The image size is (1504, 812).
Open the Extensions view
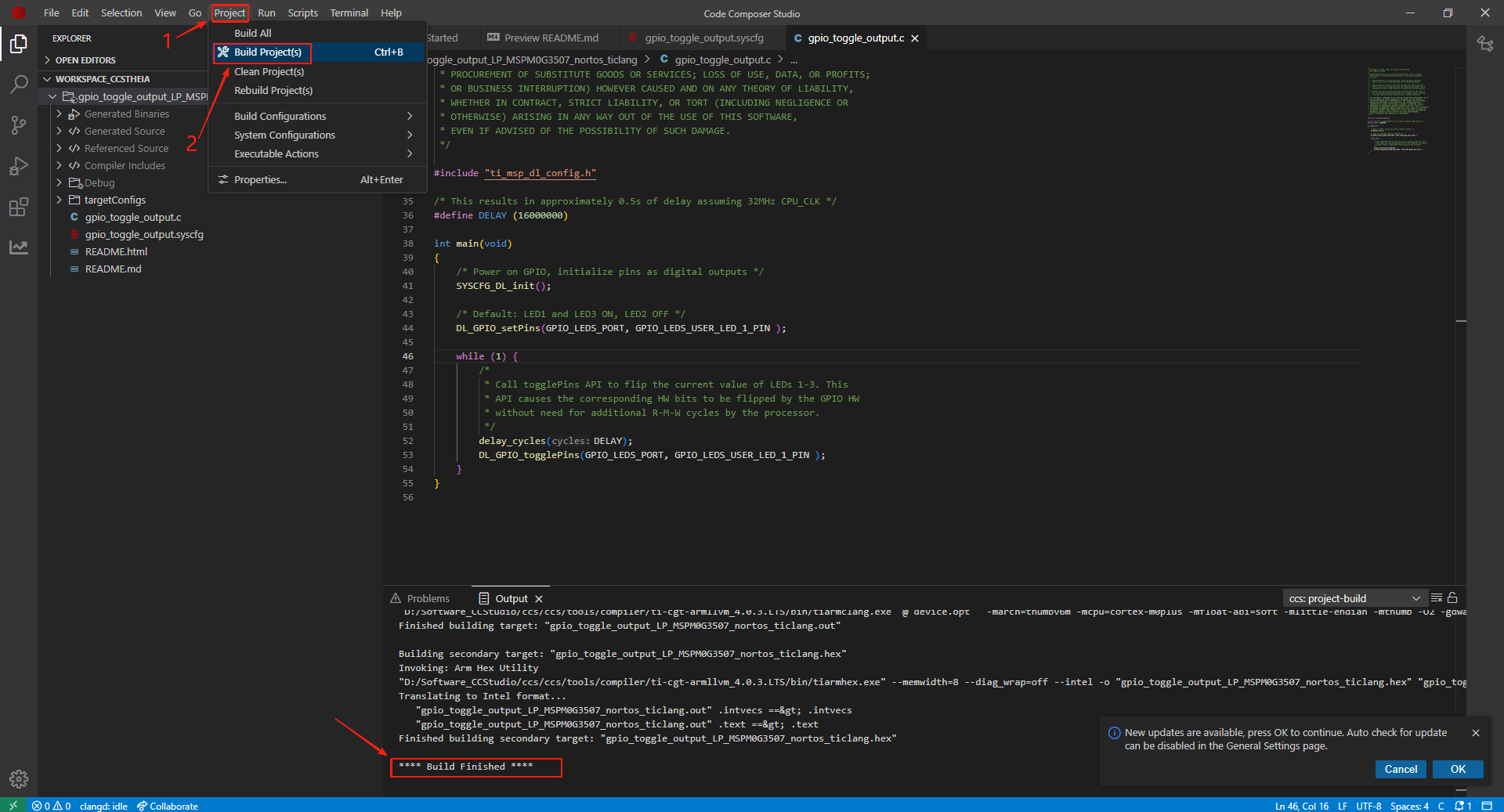[x=19, y=207]
